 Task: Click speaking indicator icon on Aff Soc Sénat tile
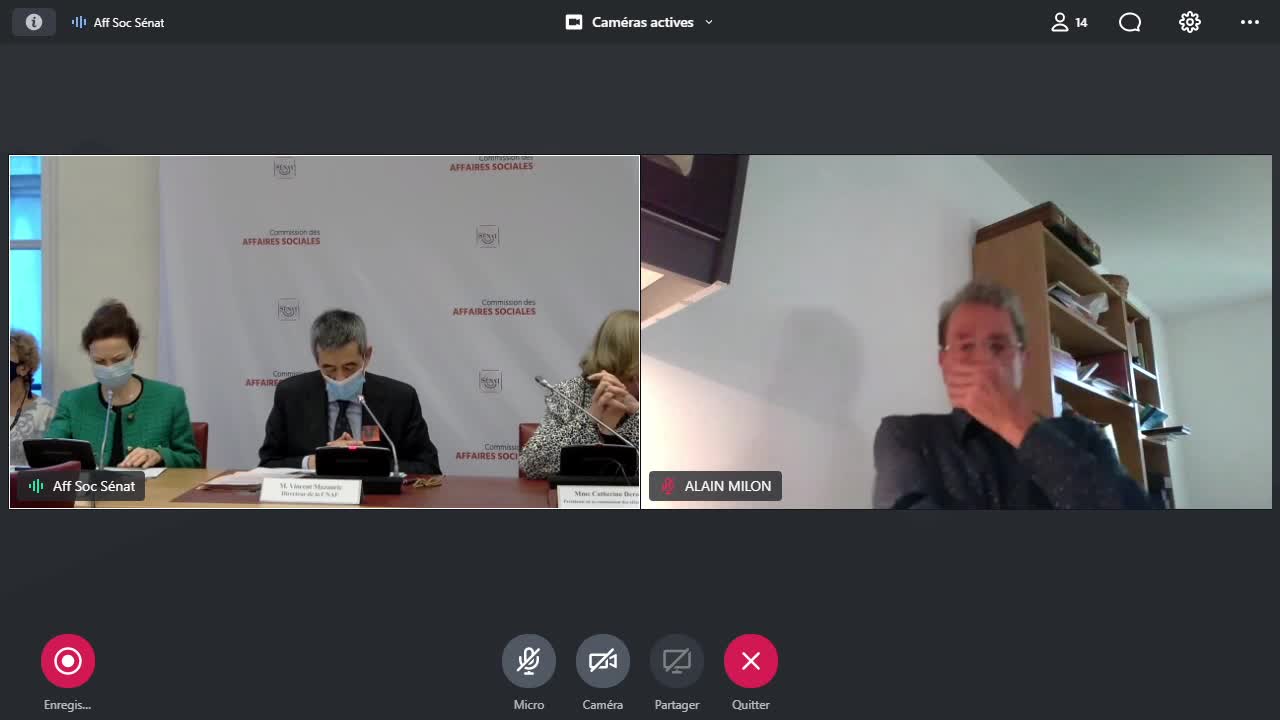(37, 486)
